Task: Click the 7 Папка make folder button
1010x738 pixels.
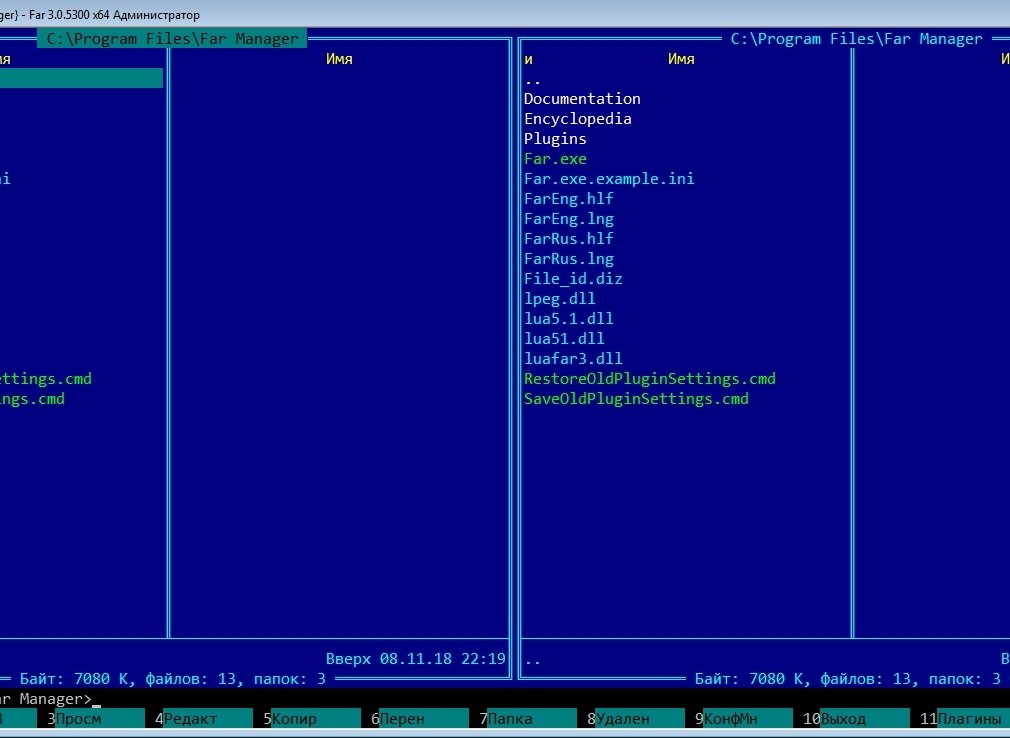Action: tap(528, 718)
